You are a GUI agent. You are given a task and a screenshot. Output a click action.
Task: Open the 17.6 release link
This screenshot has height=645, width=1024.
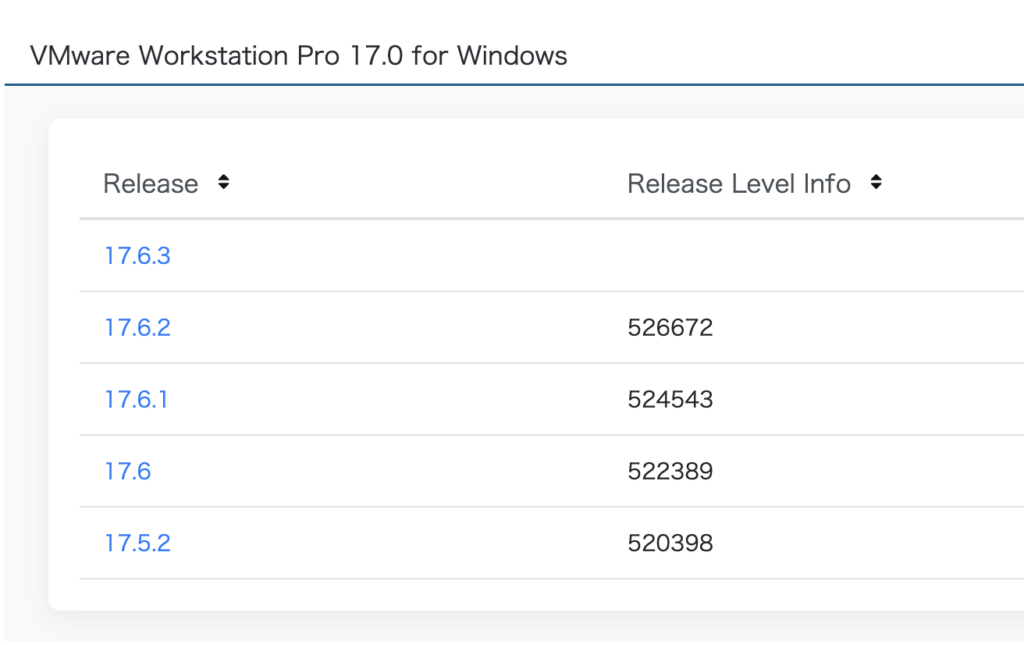[128, 471]
